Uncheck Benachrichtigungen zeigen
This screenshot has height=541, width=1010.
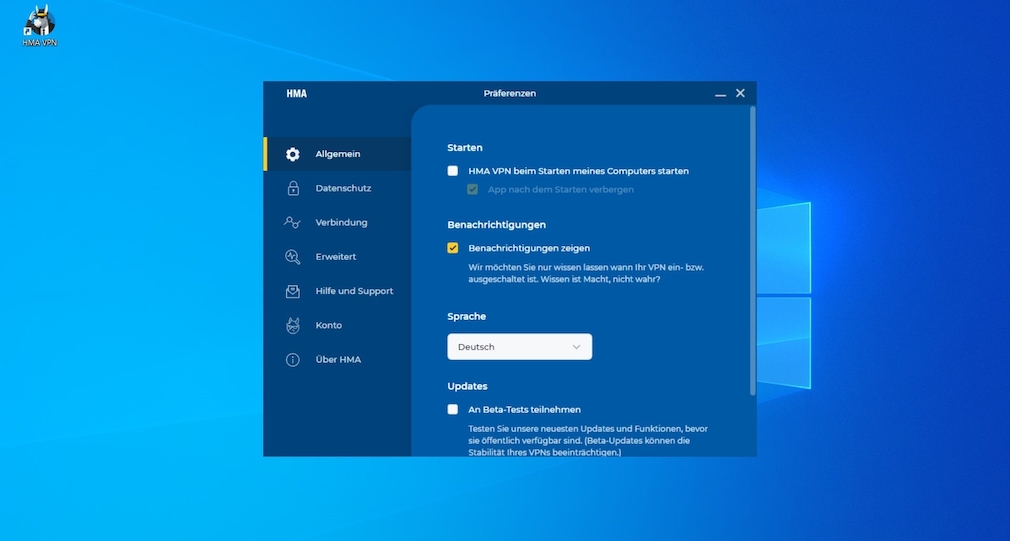[x=453, y=248]
